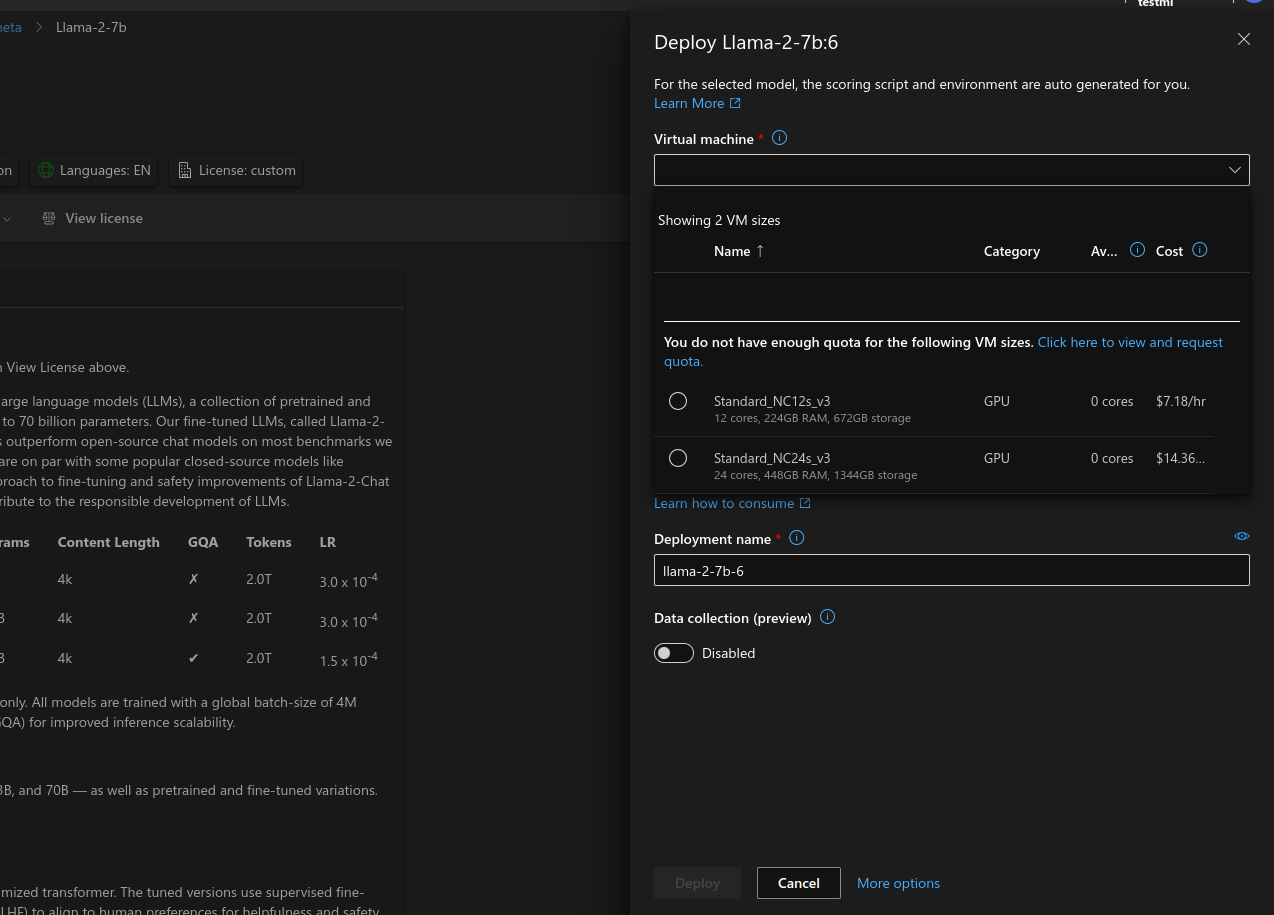Click the $7.18/hr cost value
The height and width of the screenshot is (915, 1274).
point(1181,401)
